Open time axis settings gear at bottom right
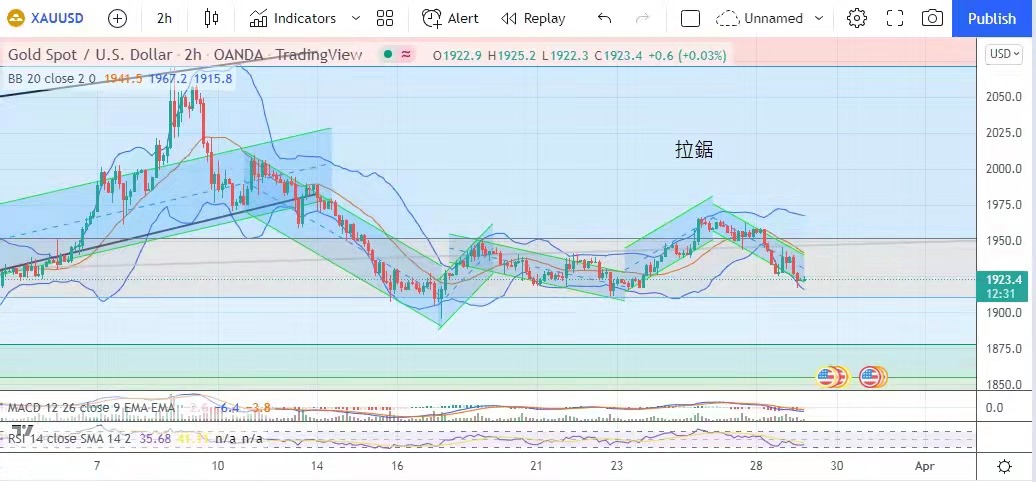The width and height of the screenshot is (1036, 482). (x=1004, y=466)
